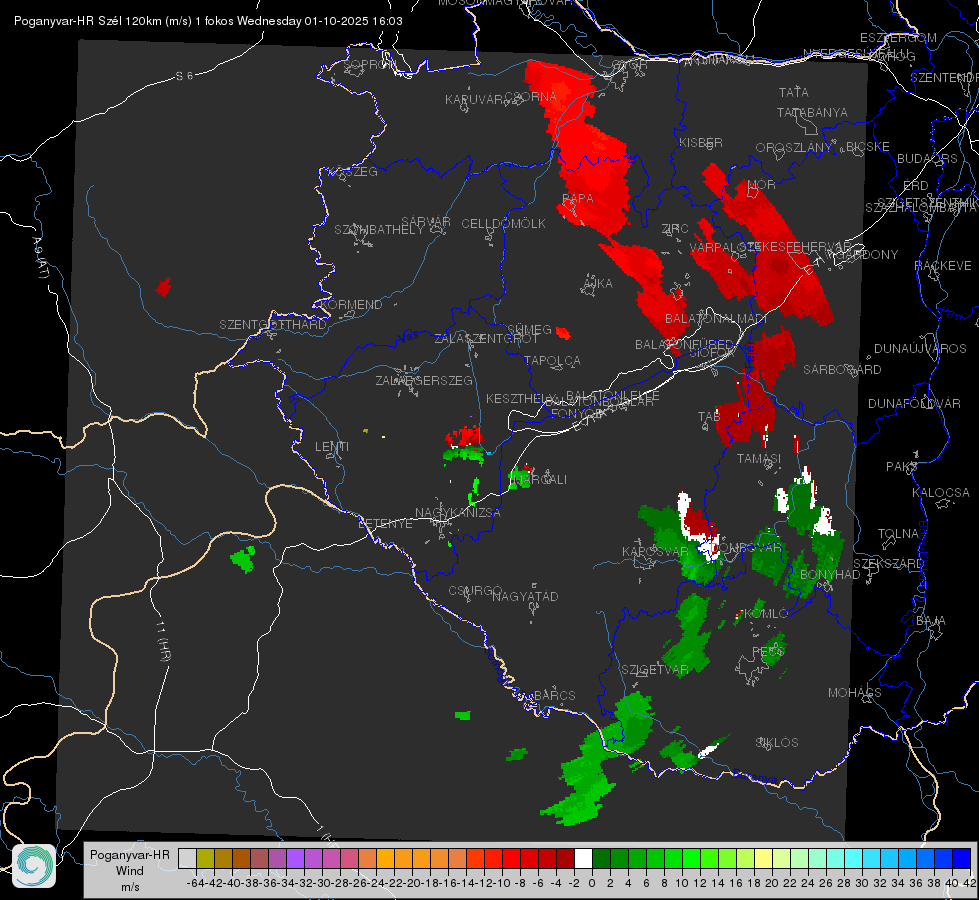This screenshot has width=979, height=900.
Task: Click the BAJA city label
Action: [931, 621]
